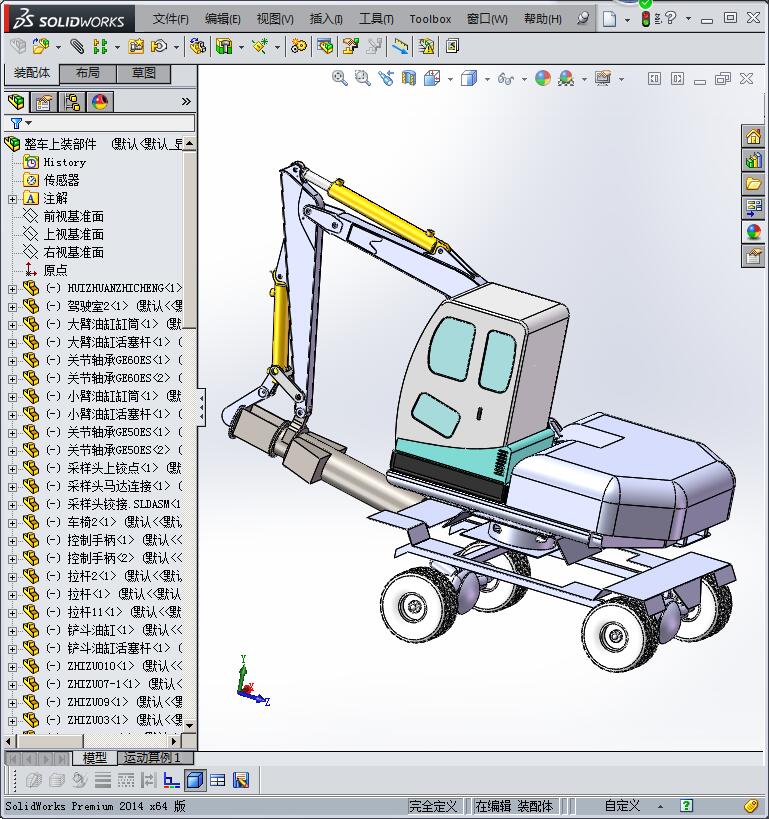Open Linear Component Pattern tool
The image size is (769, 819).
pos(100,46)
